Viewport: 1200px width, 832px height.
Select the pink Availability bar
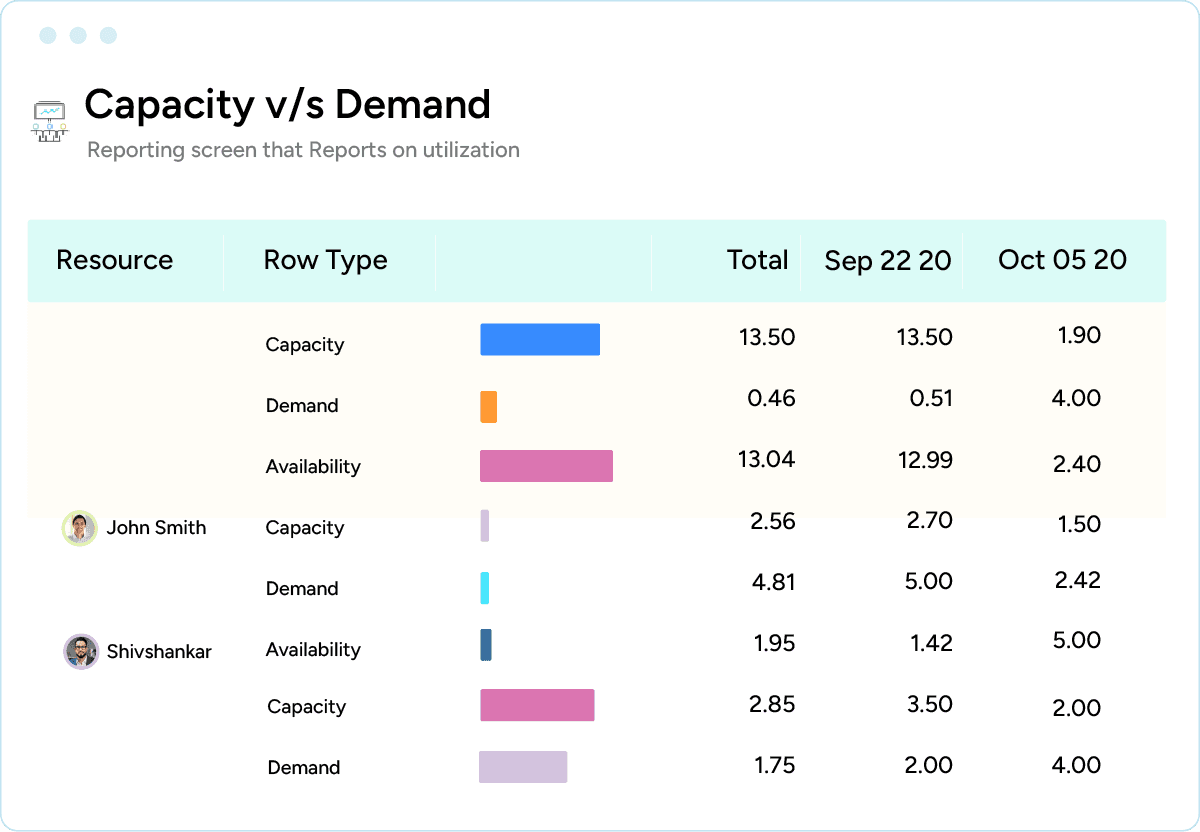coord(546,466)
